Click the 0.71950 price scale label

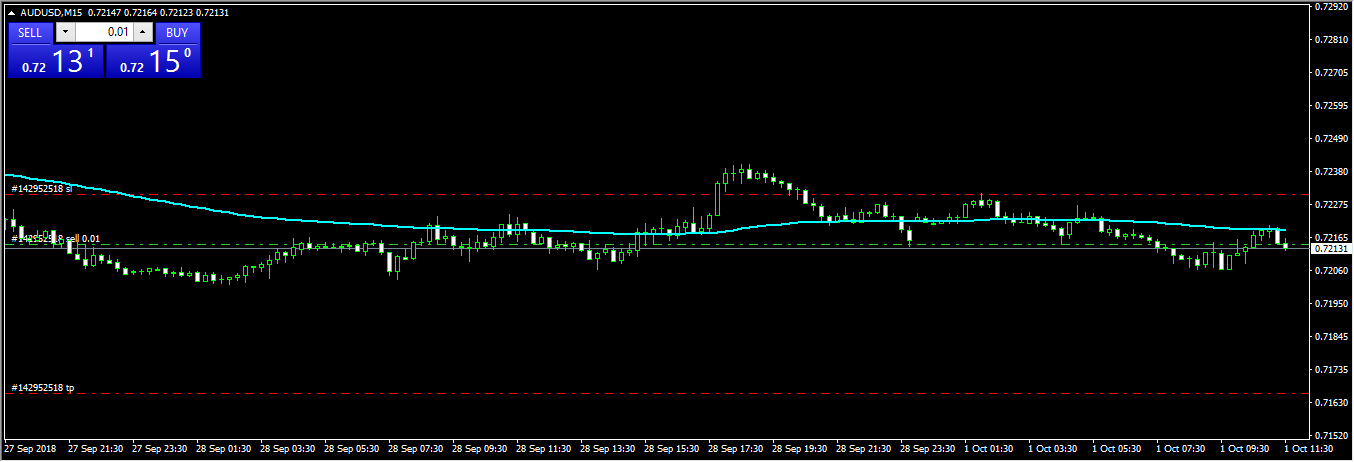(1333, 303)
